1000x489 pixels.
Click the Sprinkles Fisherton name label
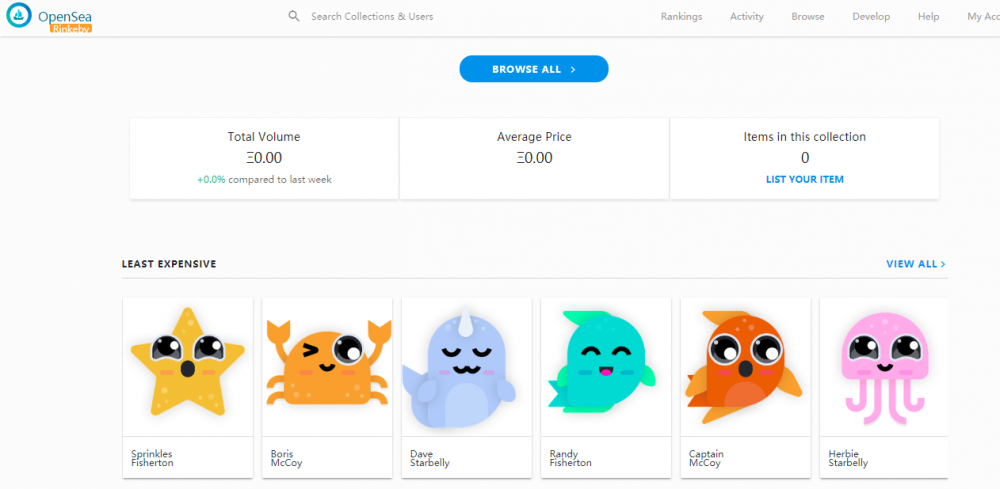pyautogui.click(x=152, y=458)
